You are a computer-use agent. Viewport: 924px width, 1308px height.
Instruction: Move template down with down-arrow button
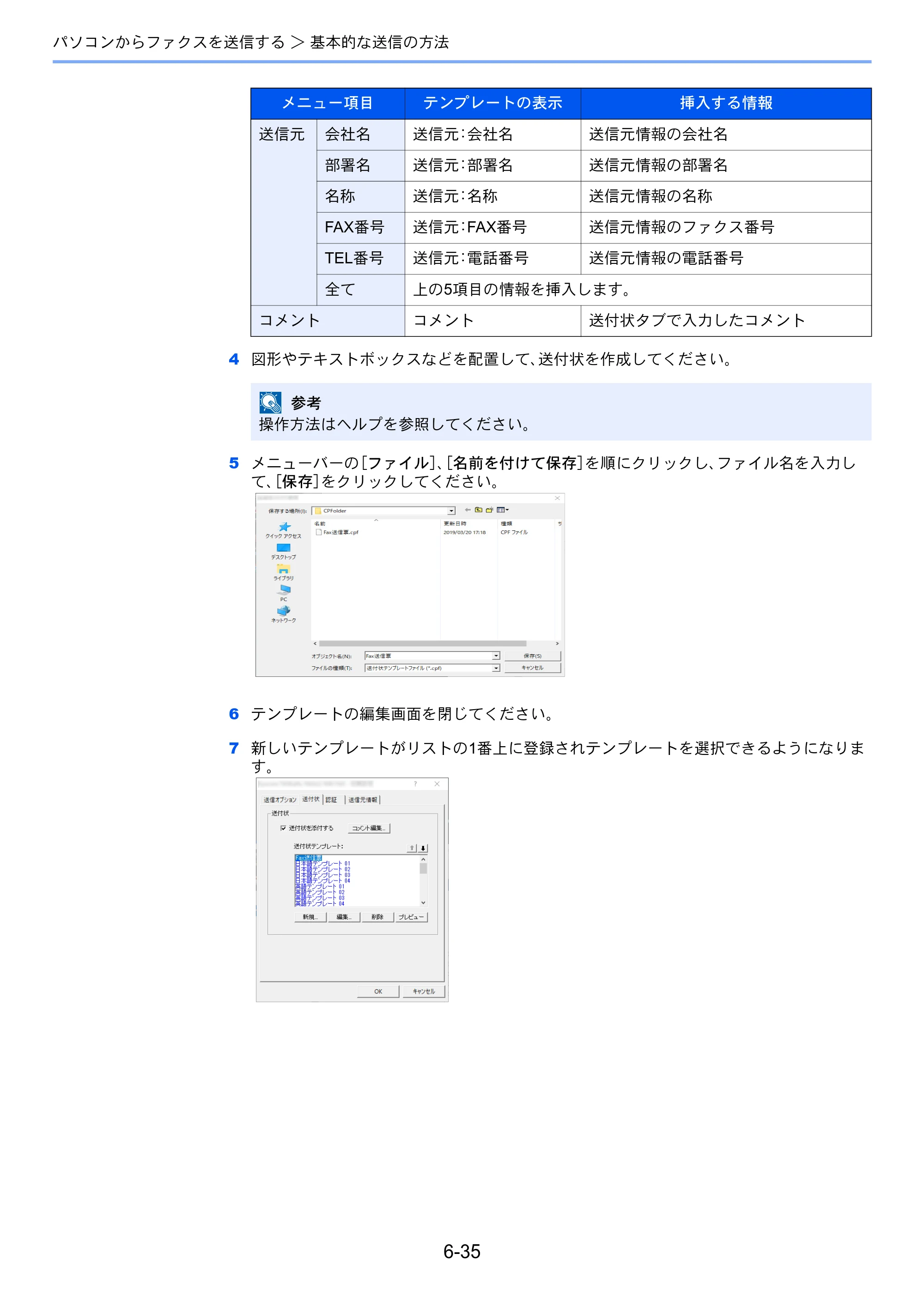click(x=423, y=848)
